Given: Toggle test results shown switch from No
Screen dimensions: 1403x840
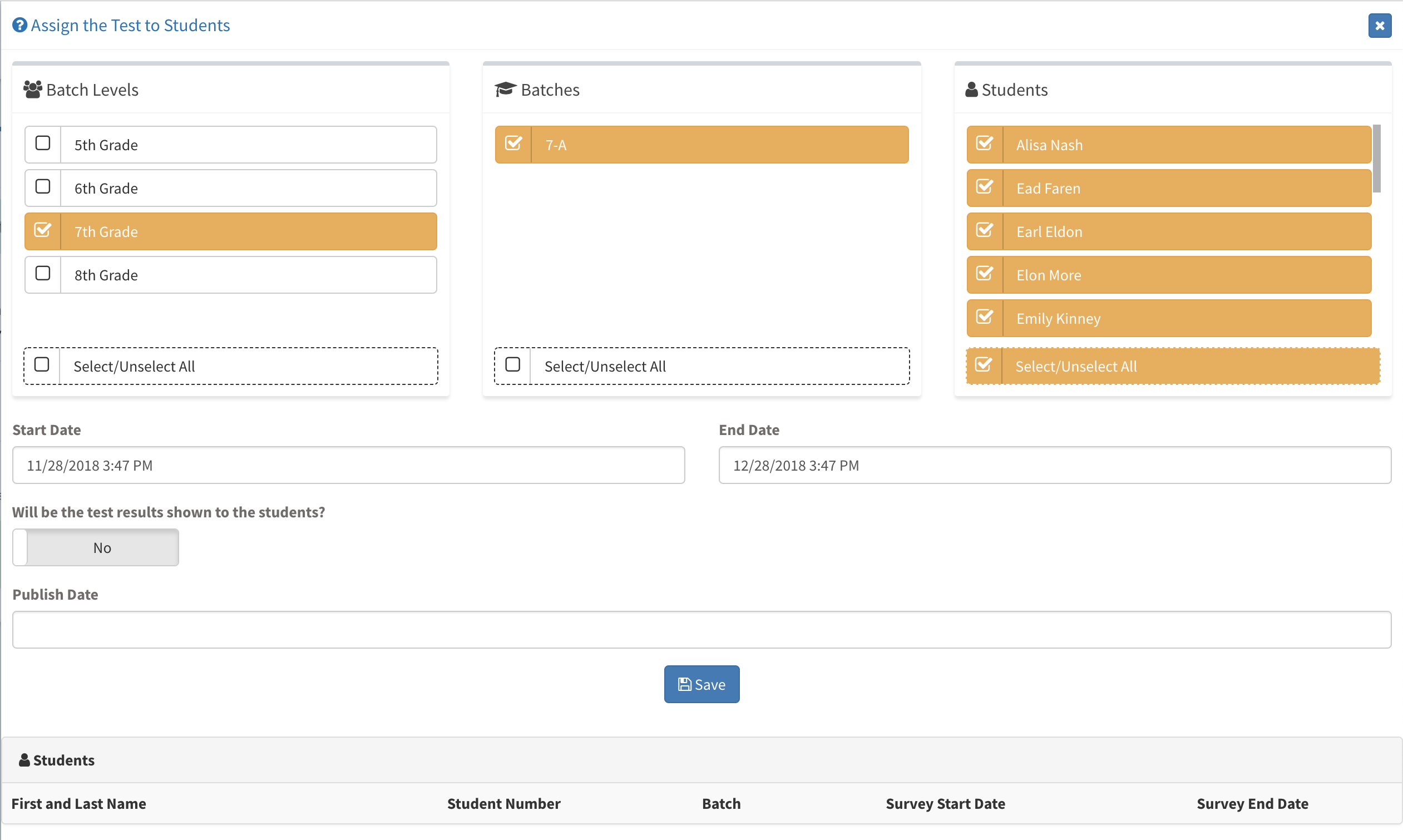Looking at the screenshot, I should tap(96, 547).
